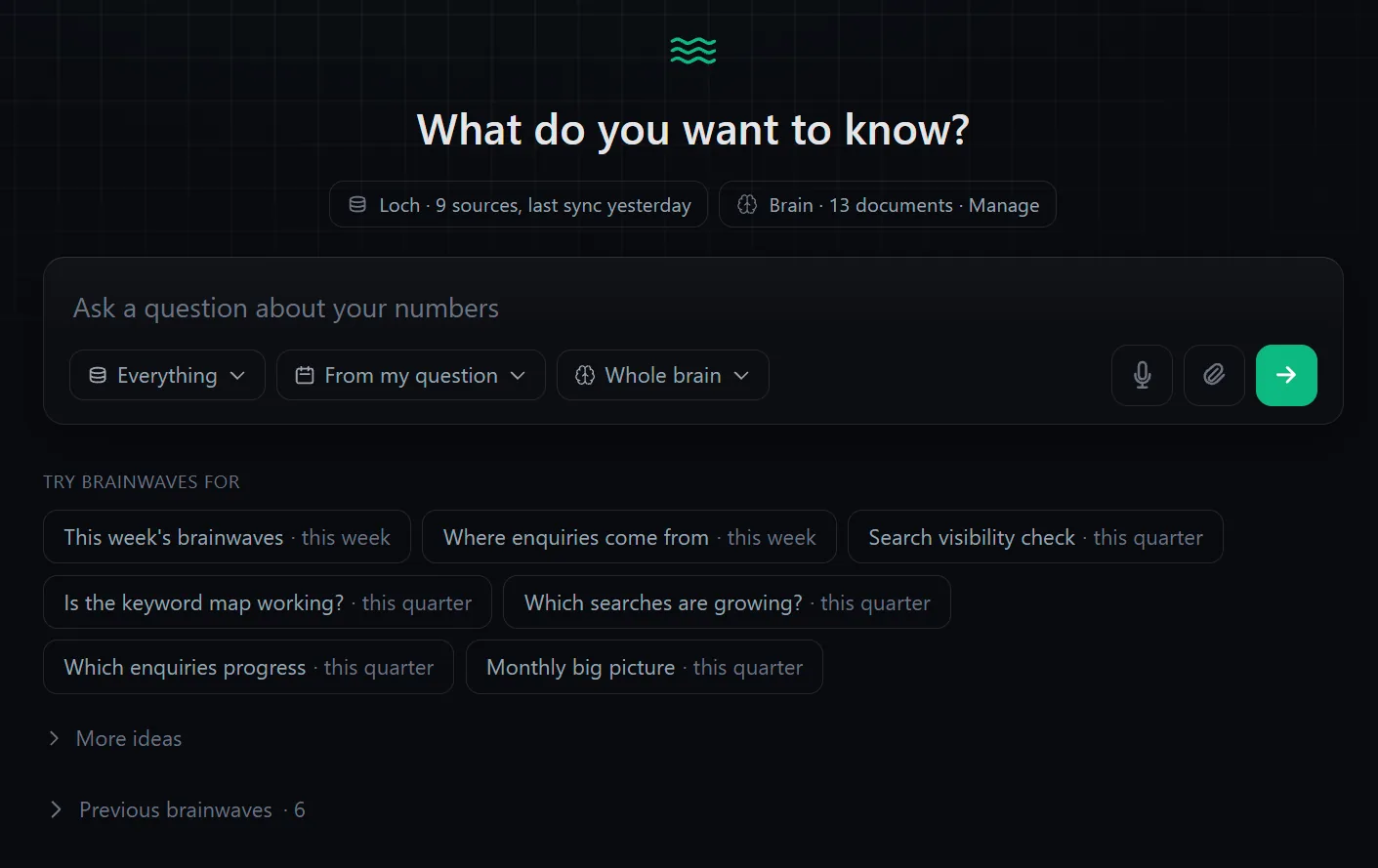The image size is (1378, 868).
Task: Click calendar icon in date selector
Action: coord(305,375)
